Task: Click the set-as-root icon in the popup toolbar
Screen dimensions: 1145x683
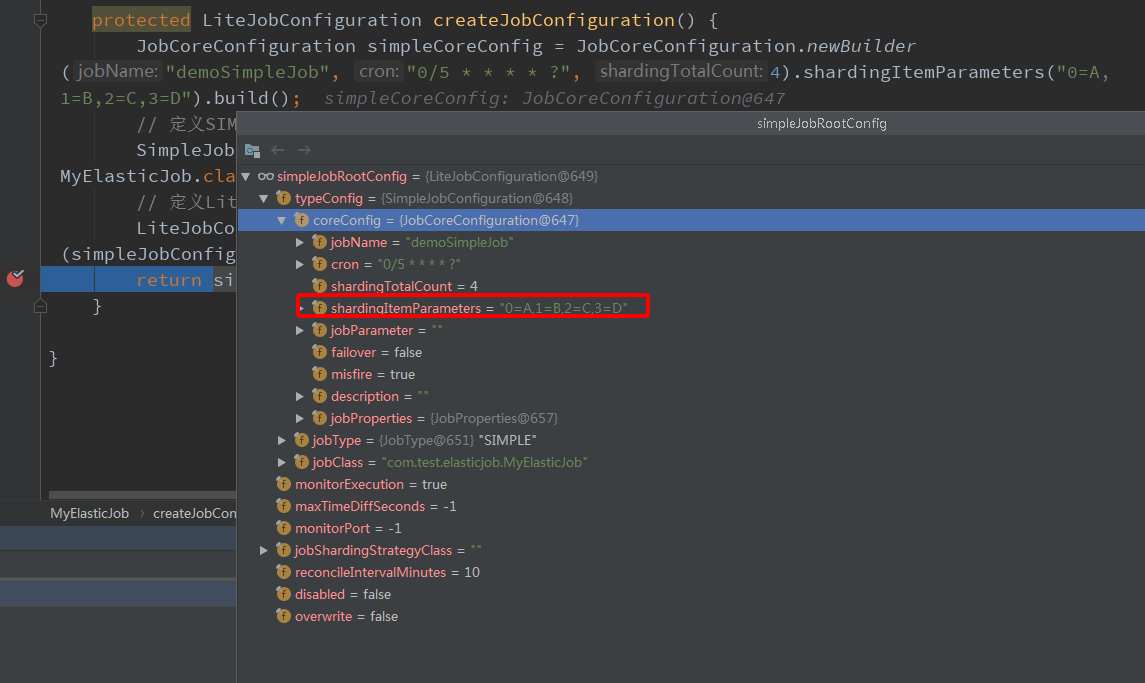Action: [x=253, y=150]
